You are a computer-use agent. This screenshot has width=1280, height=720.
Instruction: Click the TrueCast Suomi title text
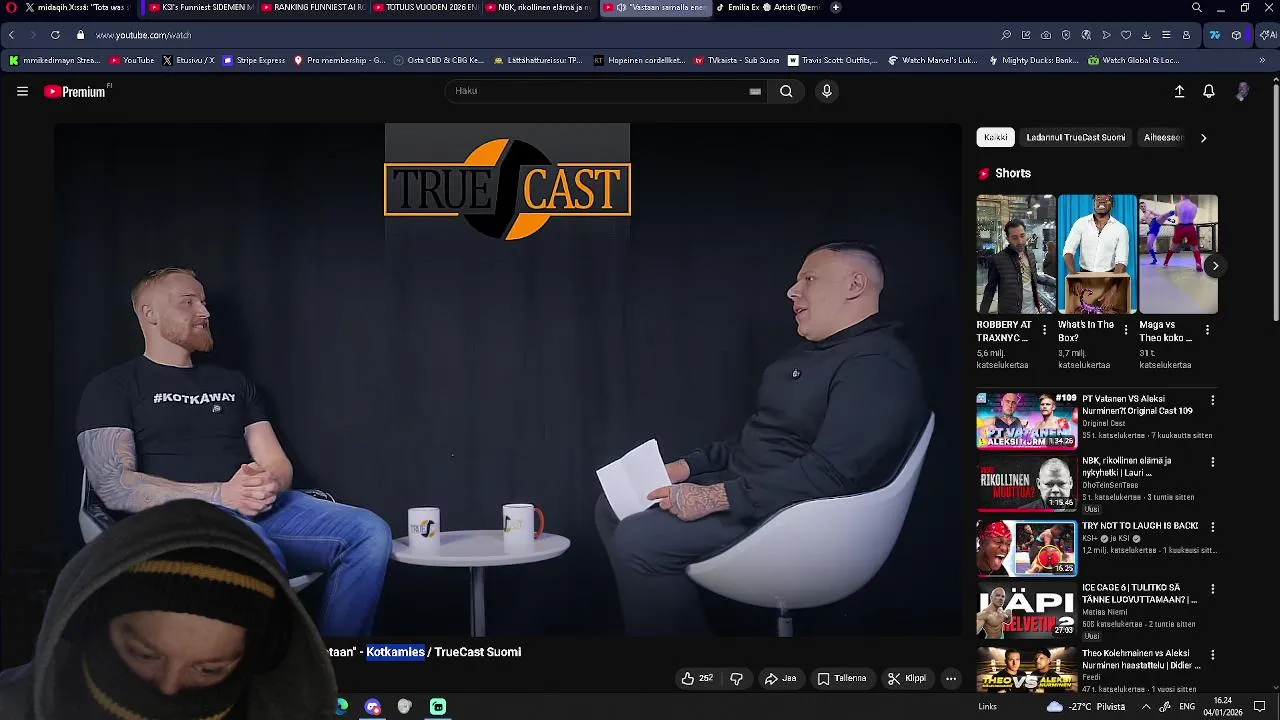click(478, 652)
